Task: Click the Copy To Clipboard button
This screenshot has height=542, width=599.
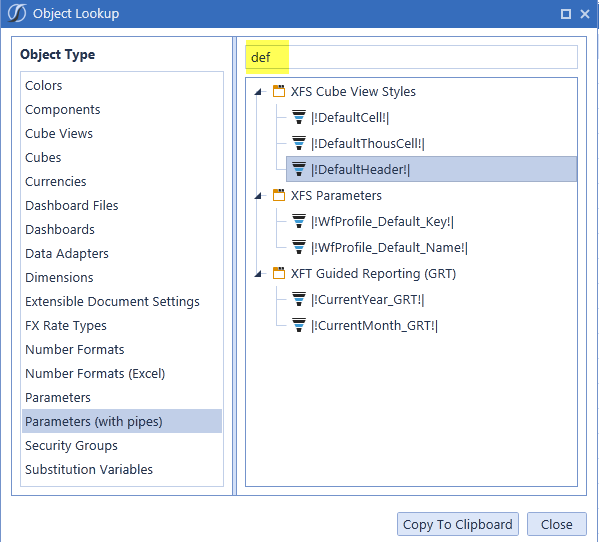Action: tap(458, 524)
